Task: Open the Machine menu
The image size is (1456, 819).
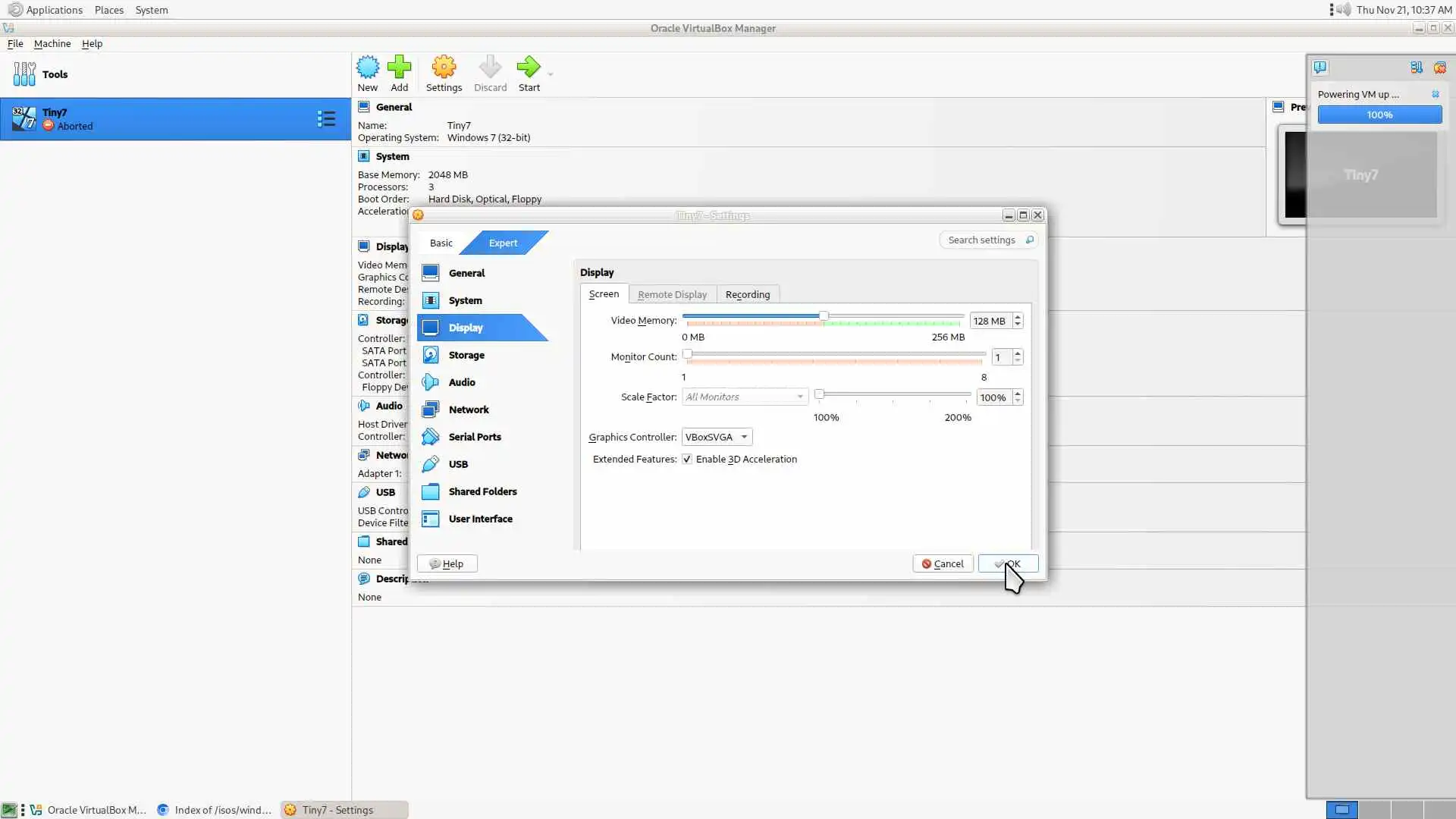Action: [52, 43]
